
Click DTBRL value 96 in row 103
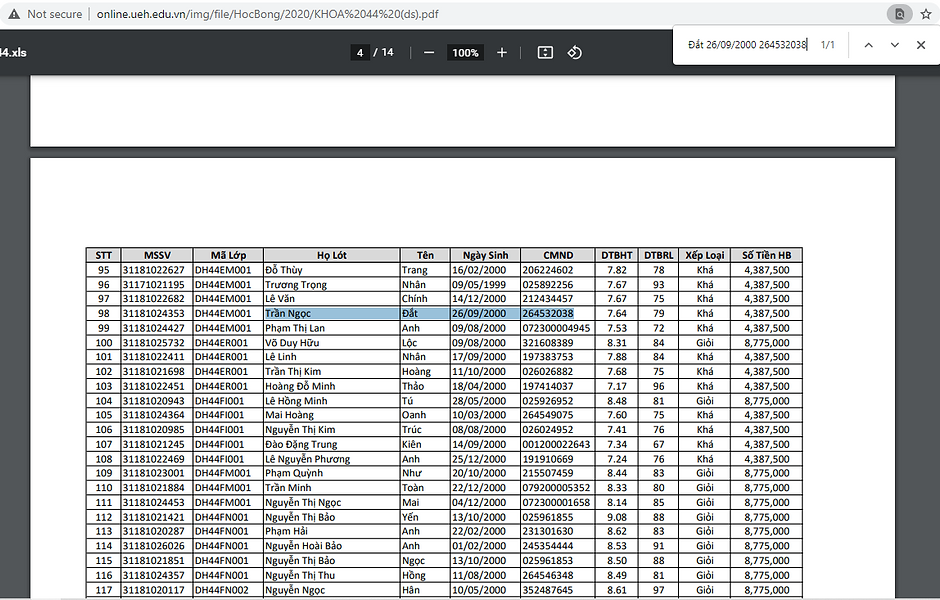[x=658, y=387]
